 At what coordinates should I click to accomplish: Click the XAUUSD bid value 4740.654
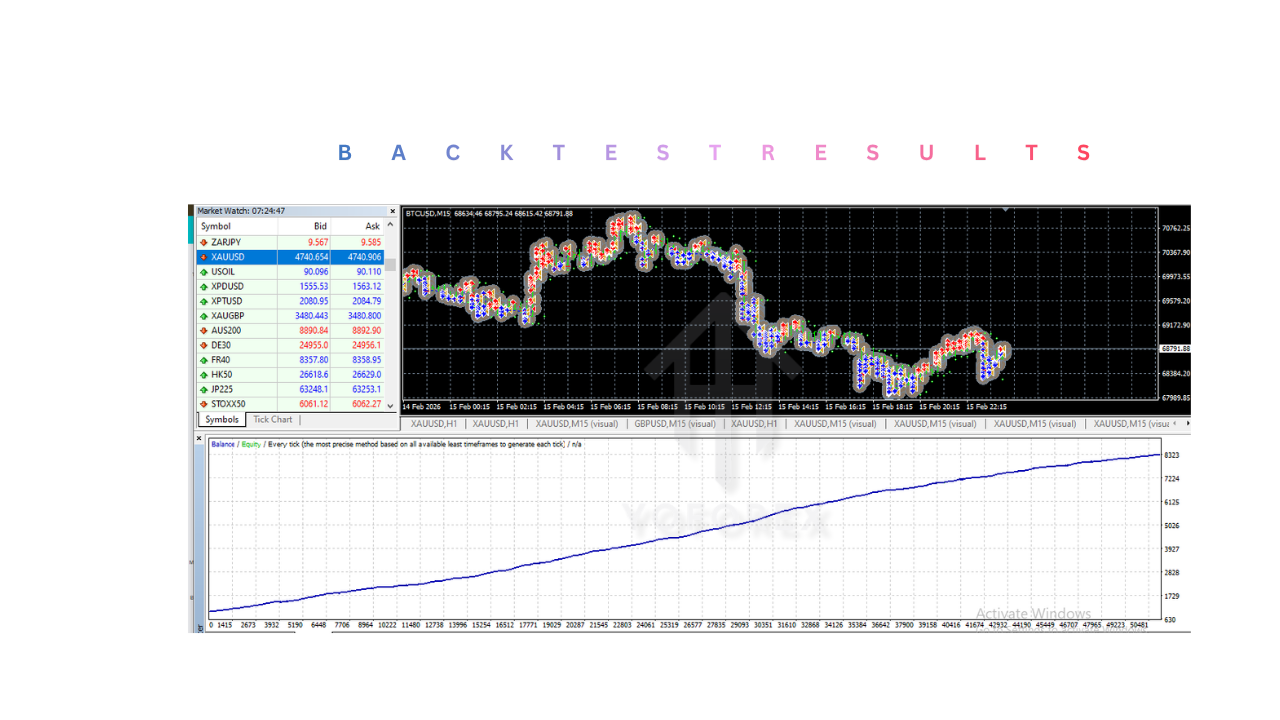[x=311, y=257]
